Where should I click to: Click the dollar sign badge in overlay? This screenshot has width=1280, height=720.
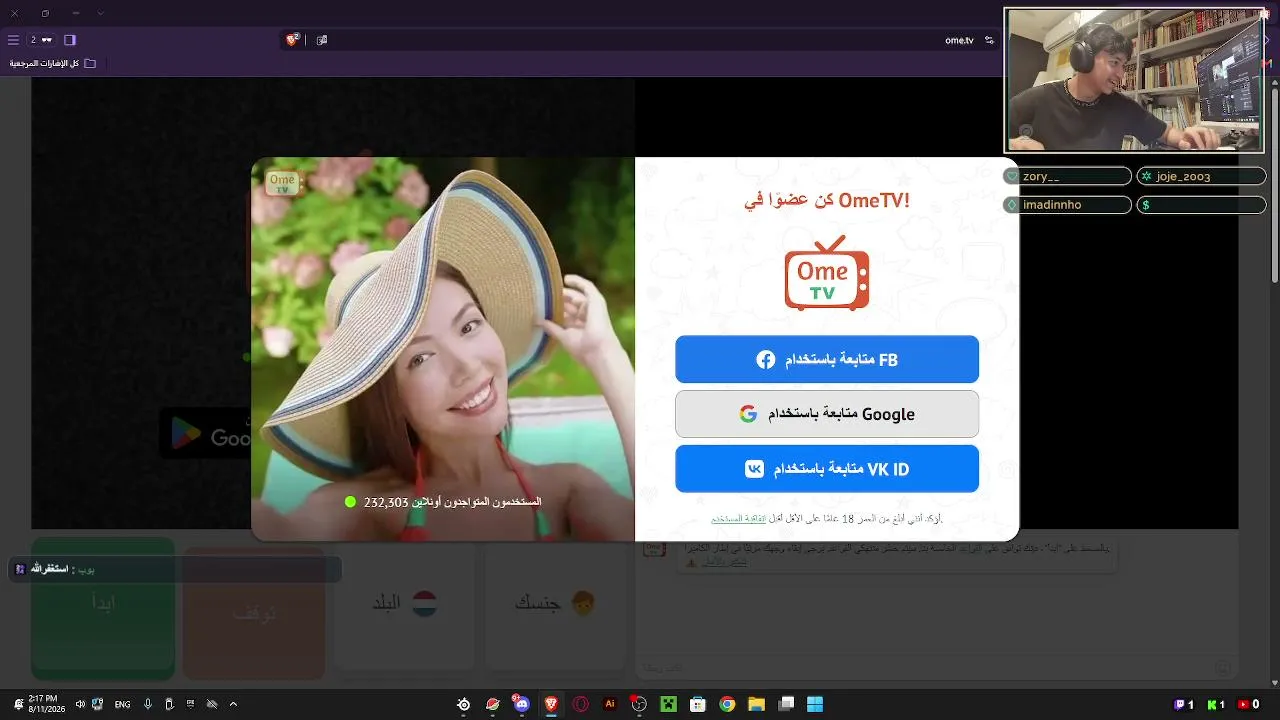coord(1202,204)
